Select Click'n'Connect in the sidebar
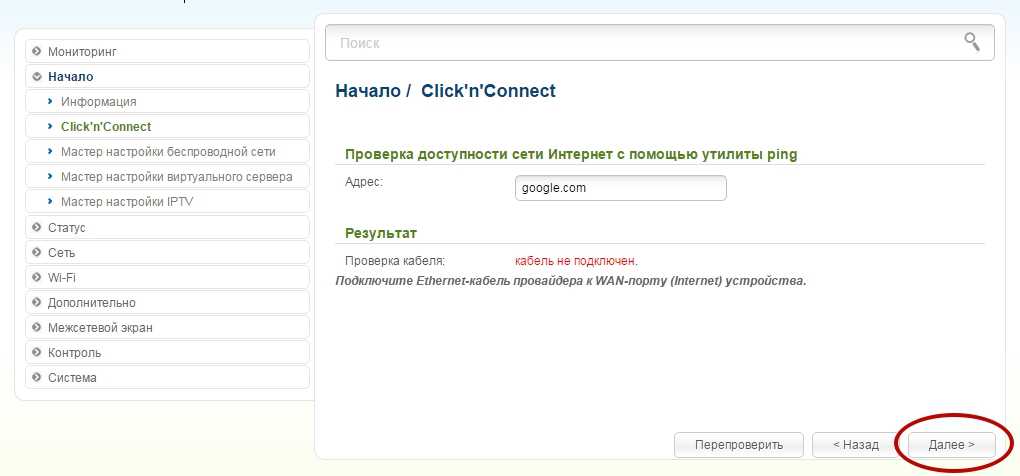This screenshot has height=476, width=1020. pyautogui.click(x=106, y=127)
